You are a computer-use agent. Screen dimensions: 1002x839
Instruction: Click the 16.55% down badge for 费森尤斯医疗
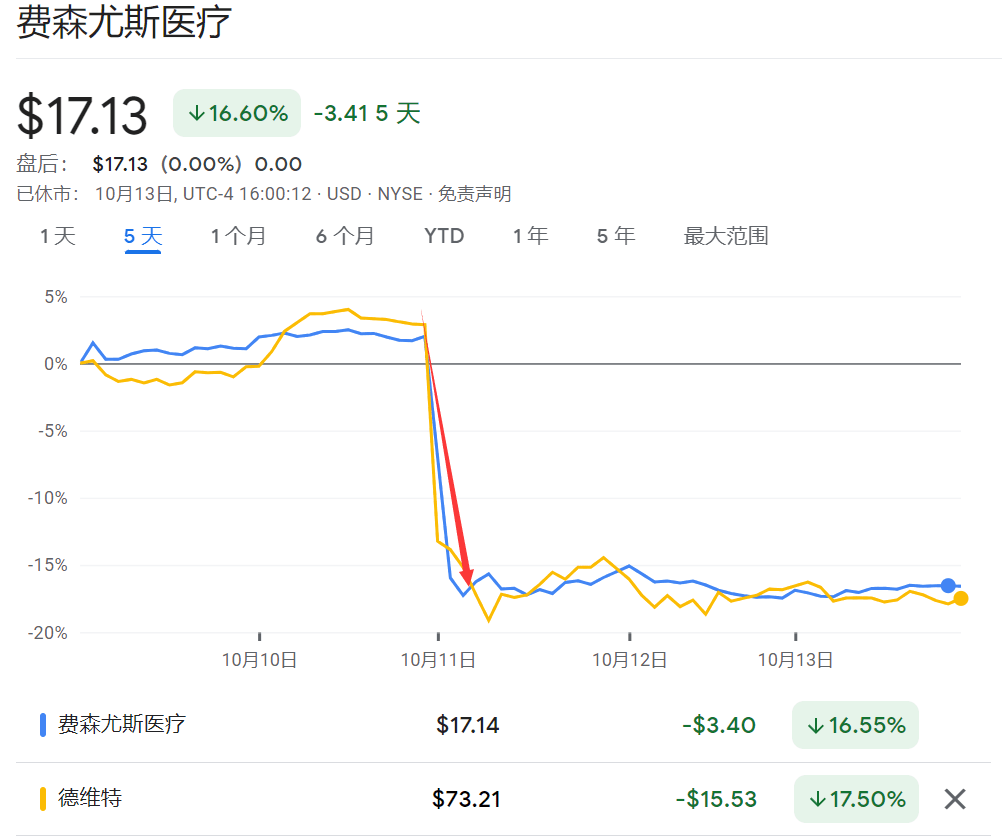(x=855, y=725)
